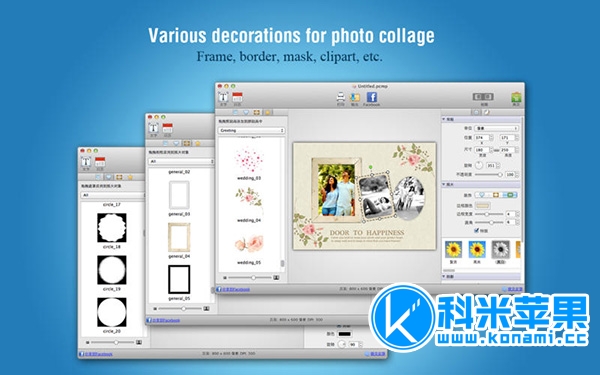Select the wedding_05 rose clipart

tap(249, 244)
